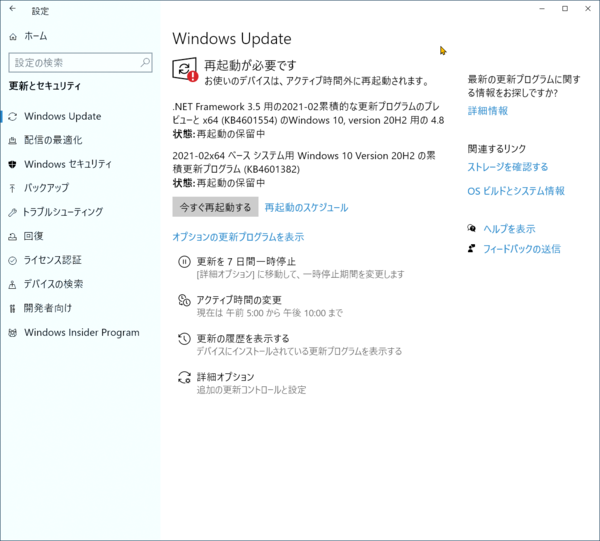This screenshot has height=541, width=600.
Task: Open OS ビルドとシステム情報 link
Action: click(516, 191)
